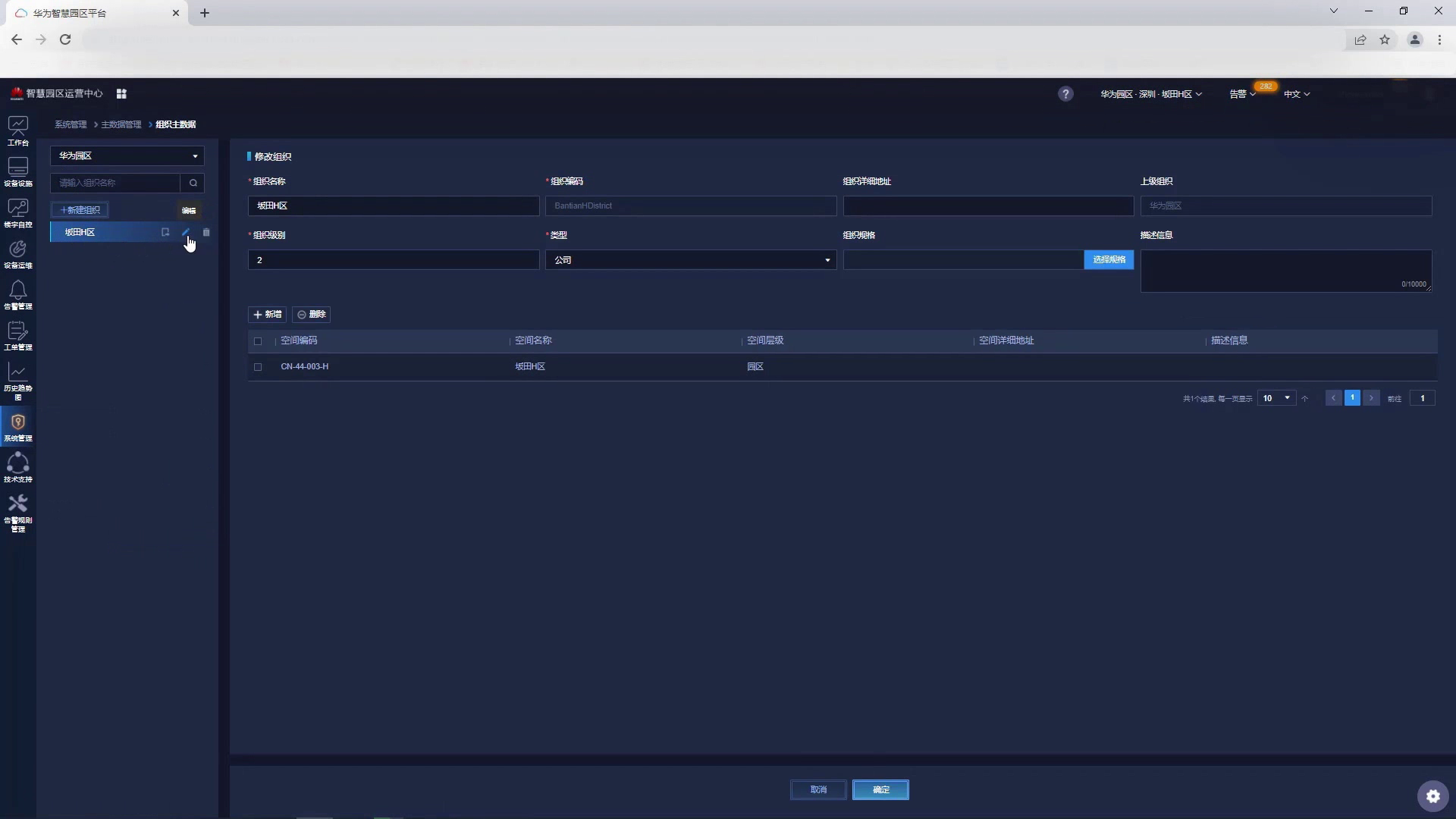
Task: Click the browser back arrow
Action: [17, 39]
